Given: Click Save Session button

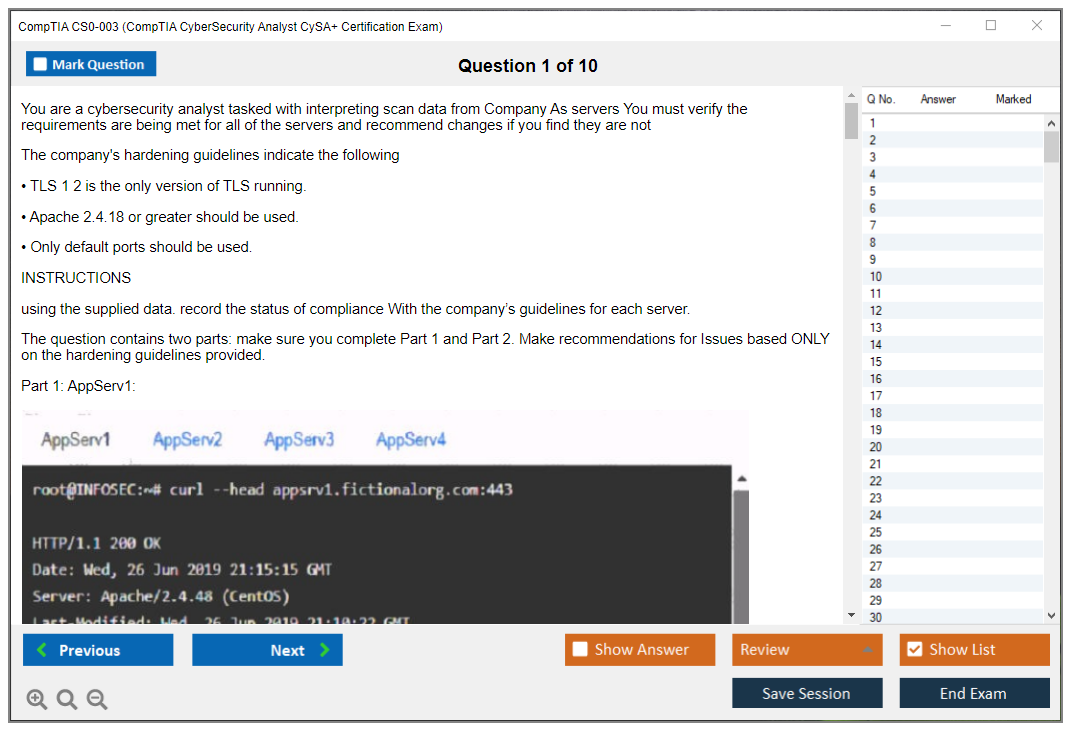Looking at the screenshot, I should pos(806,693).
